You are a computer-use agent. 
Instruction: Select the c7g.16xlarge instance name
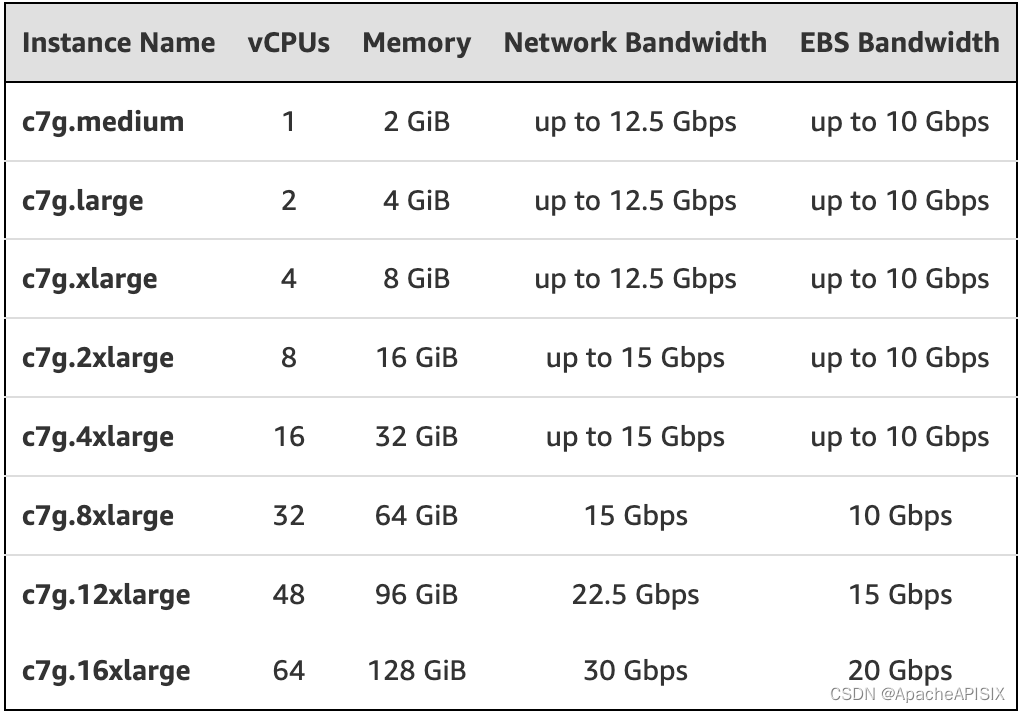pos(106,670)
